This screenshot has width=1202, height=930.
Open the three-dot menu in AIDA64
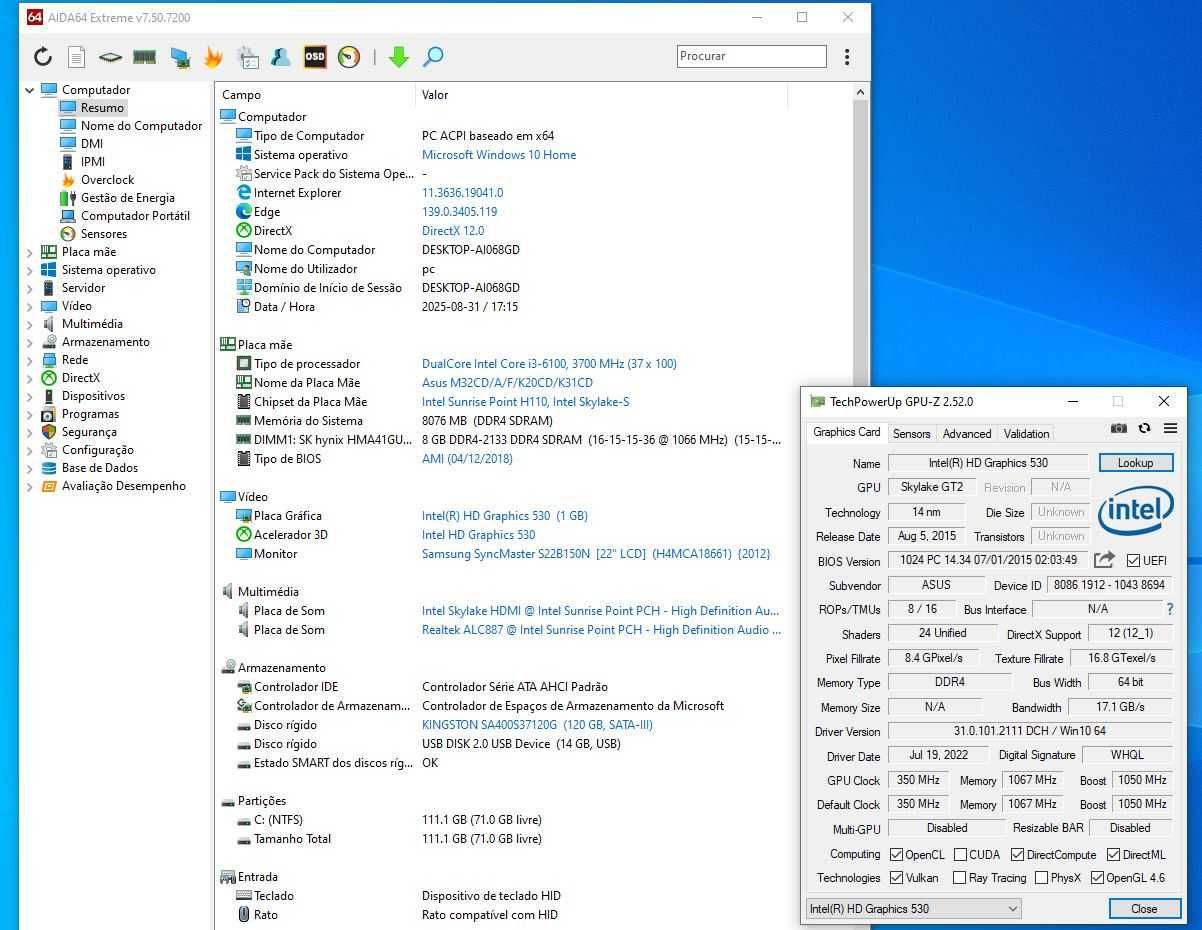(x=847, y=57)
